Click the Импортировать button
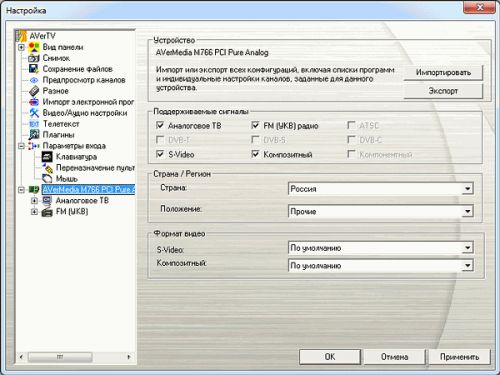This screenshot has width=500, height=375. [x=443, y=73]
